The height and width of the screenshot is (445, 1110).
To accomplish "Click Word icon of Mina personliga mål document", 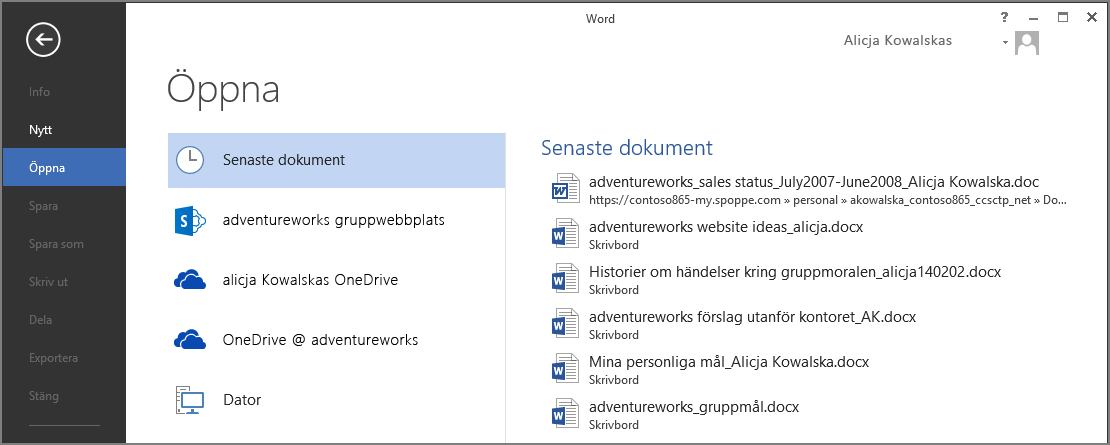I will click(x=565, y=369).
